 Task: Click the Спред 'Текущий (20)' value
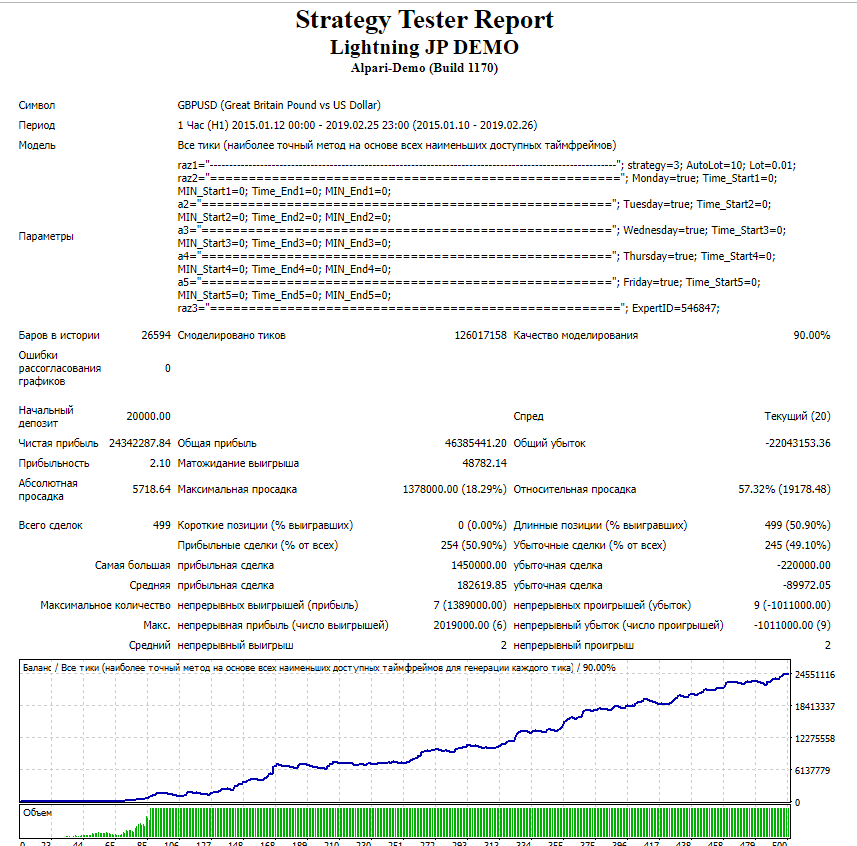click(797, 416)
